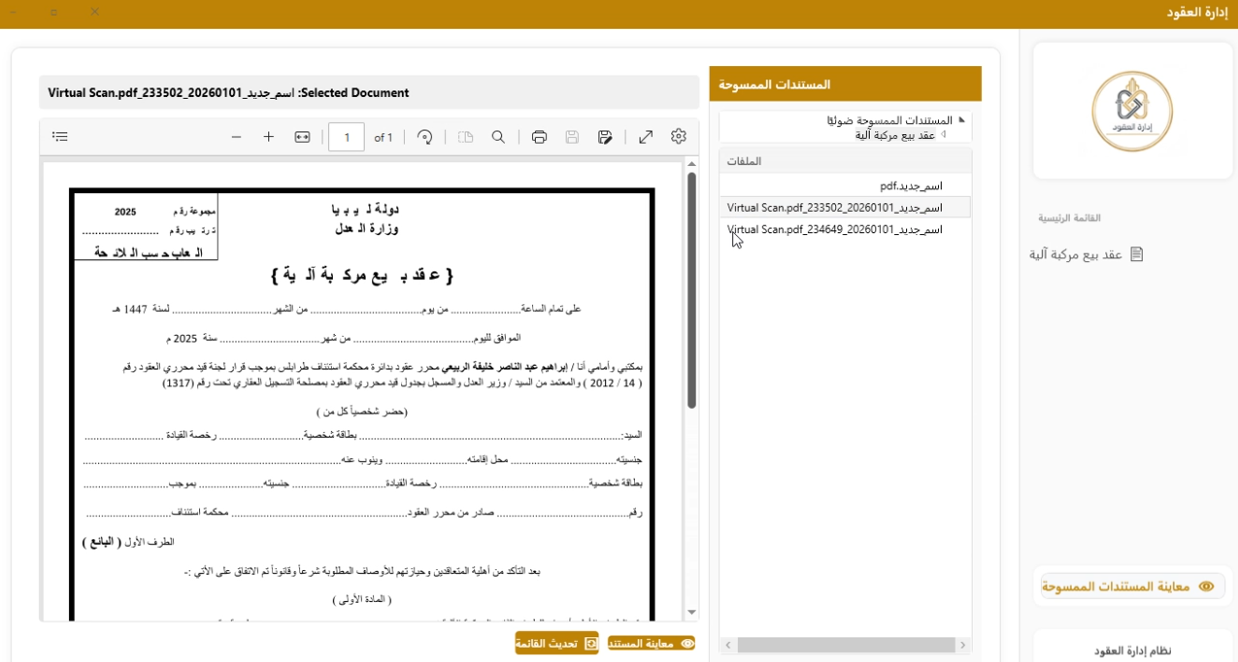Open the PDF contents sidebar list icon
Screen dimensions: 1238x662
(60, 137)
